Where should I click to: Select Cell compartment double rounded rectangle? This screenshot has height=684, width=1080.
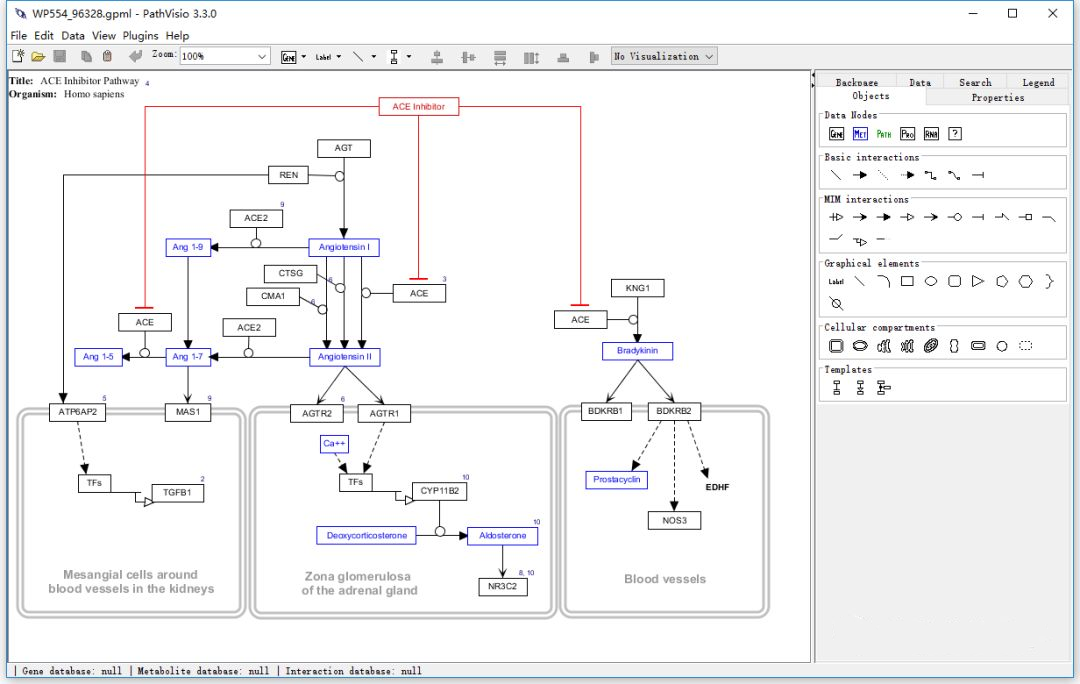[836, 346]
